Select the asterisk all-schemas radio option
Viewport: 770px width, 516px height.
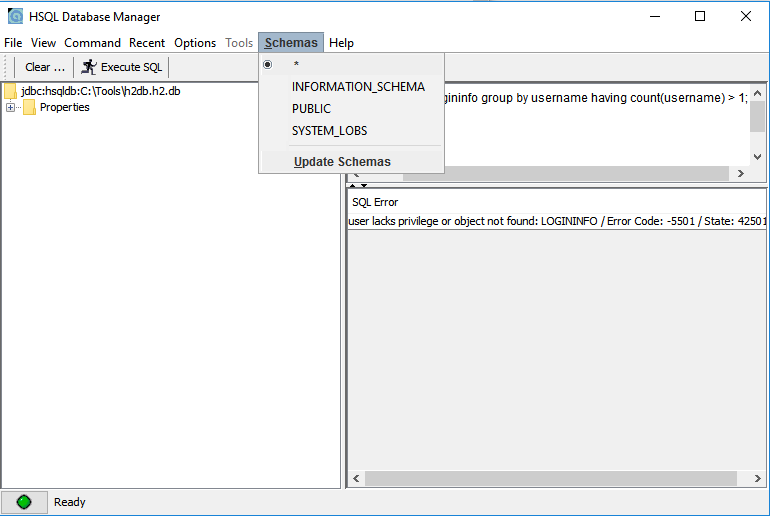[268, 64]
